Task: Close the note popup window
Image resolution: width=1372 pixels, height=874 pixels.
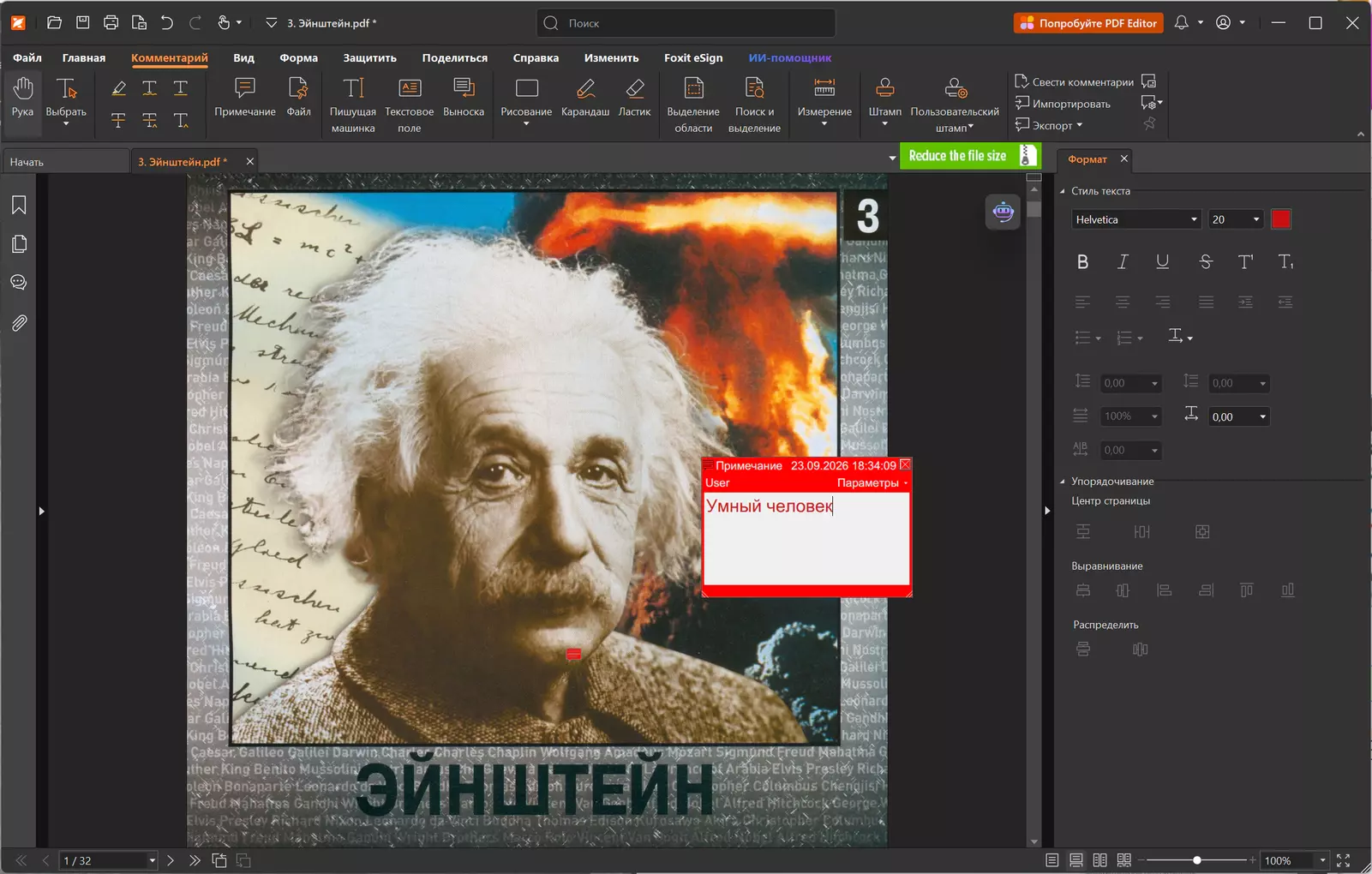Action: (905, 465)
